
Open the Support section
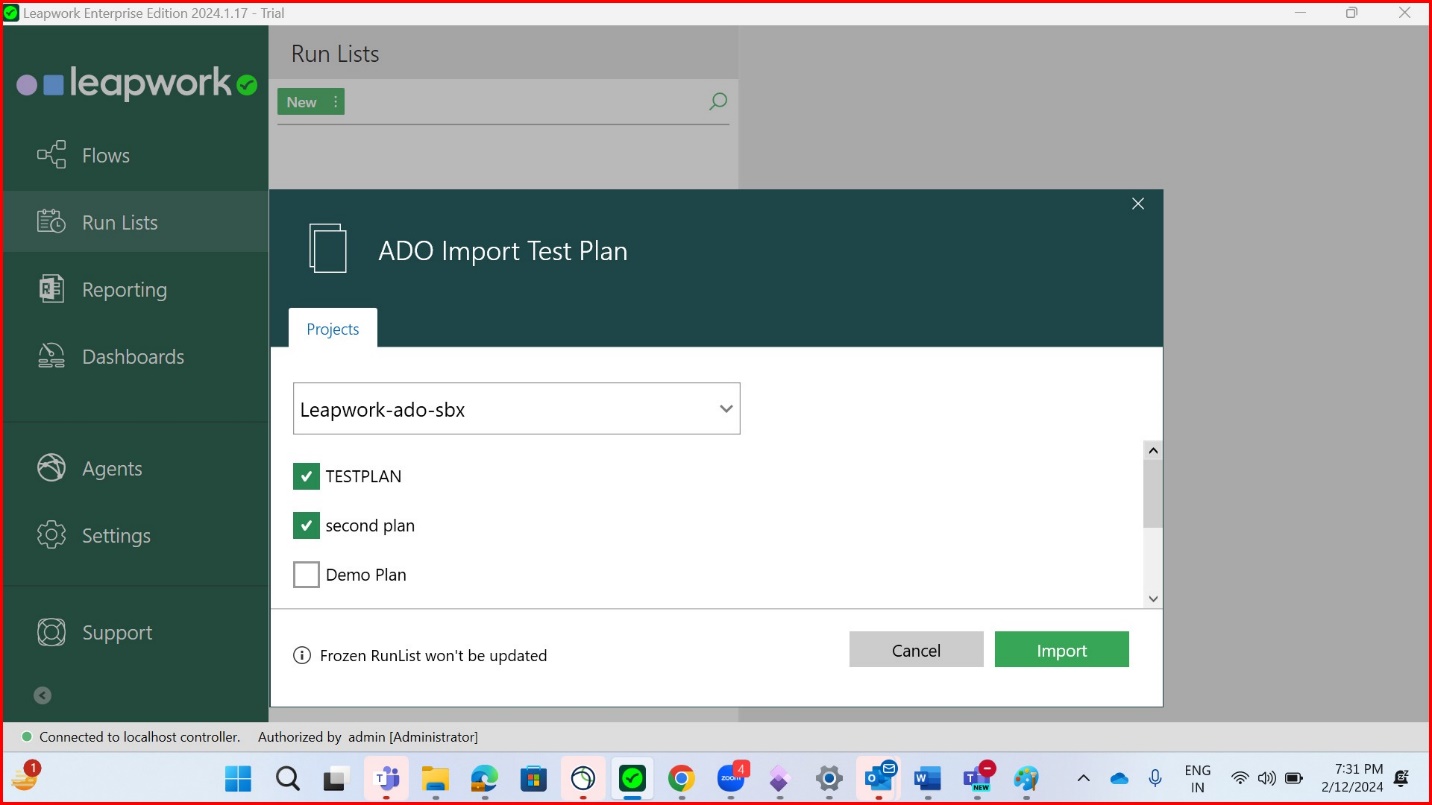[x=50, y=632]
